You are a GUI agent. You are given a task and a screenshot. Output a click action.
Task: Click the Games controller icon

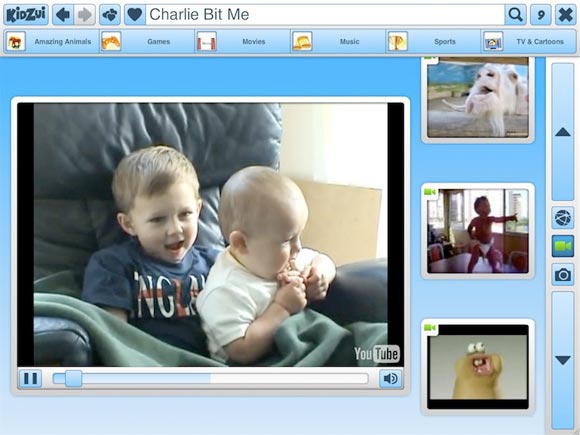click(x=111, y=41)
